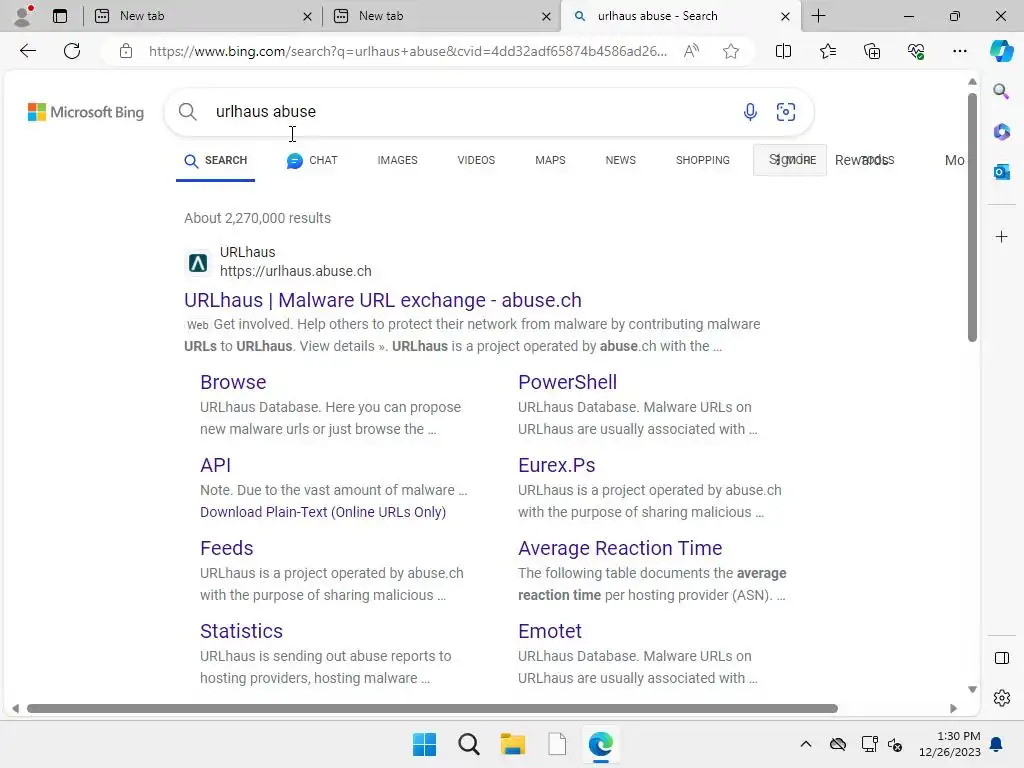Click the Sign in button
This screenshot has width=1024, height=768.
pos(790,160)
